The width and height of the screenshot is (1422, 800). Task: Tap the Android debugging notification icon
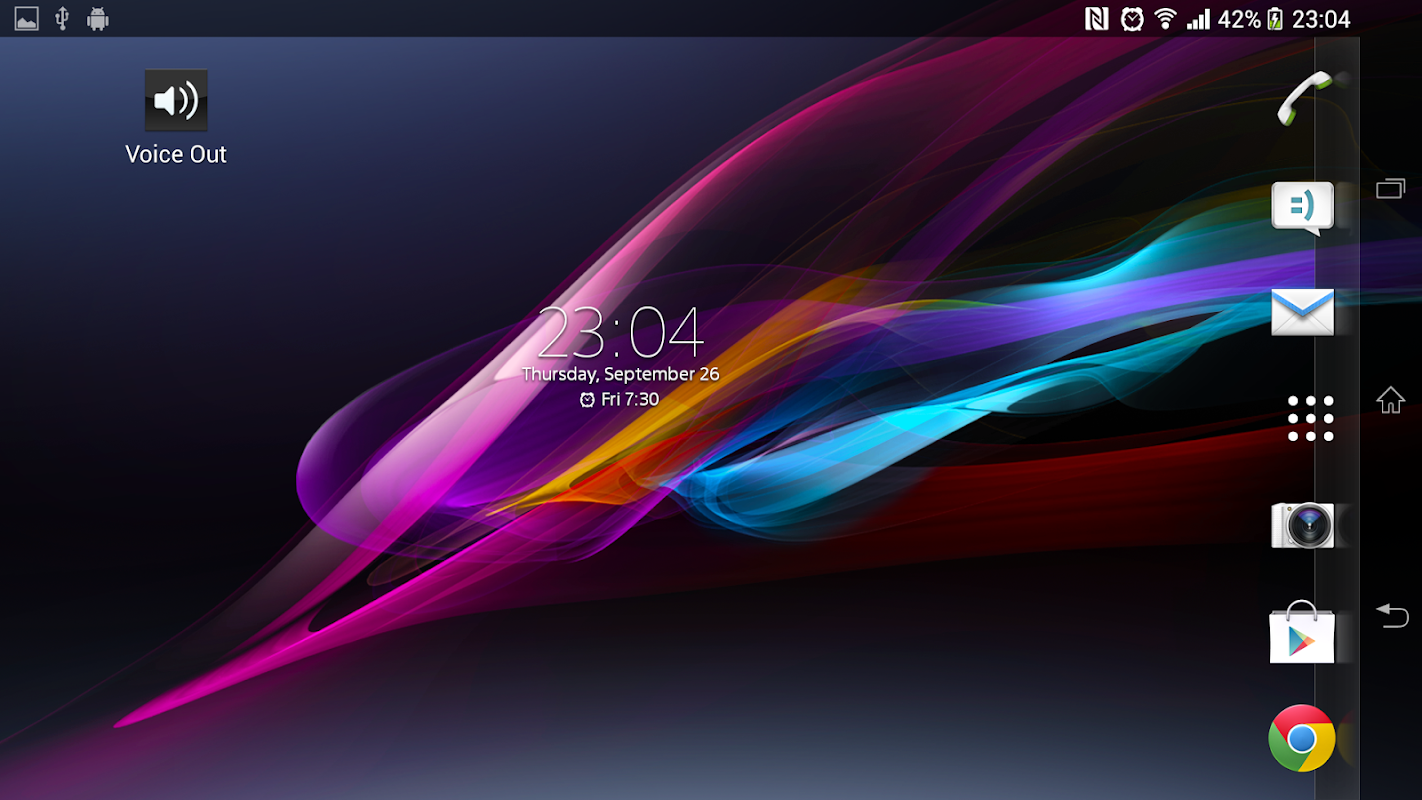pos(98,19)
